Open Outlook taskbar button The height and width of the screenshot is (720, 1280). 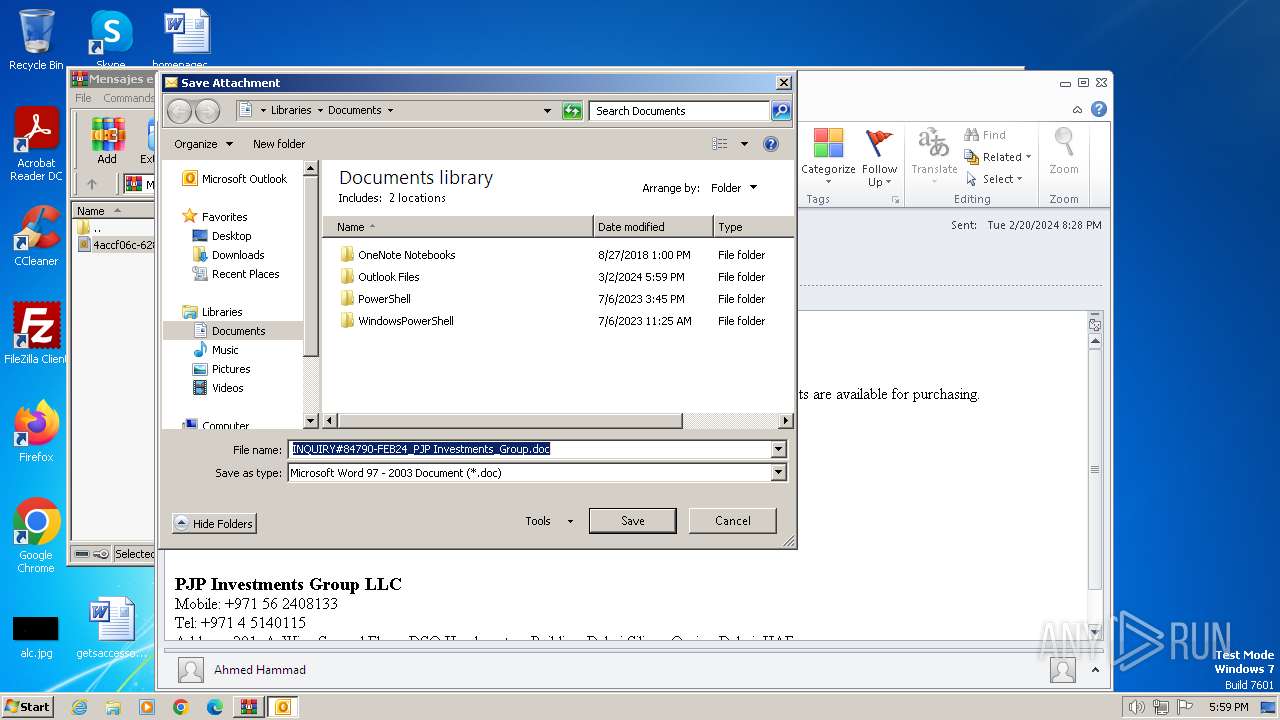[283, 707]
